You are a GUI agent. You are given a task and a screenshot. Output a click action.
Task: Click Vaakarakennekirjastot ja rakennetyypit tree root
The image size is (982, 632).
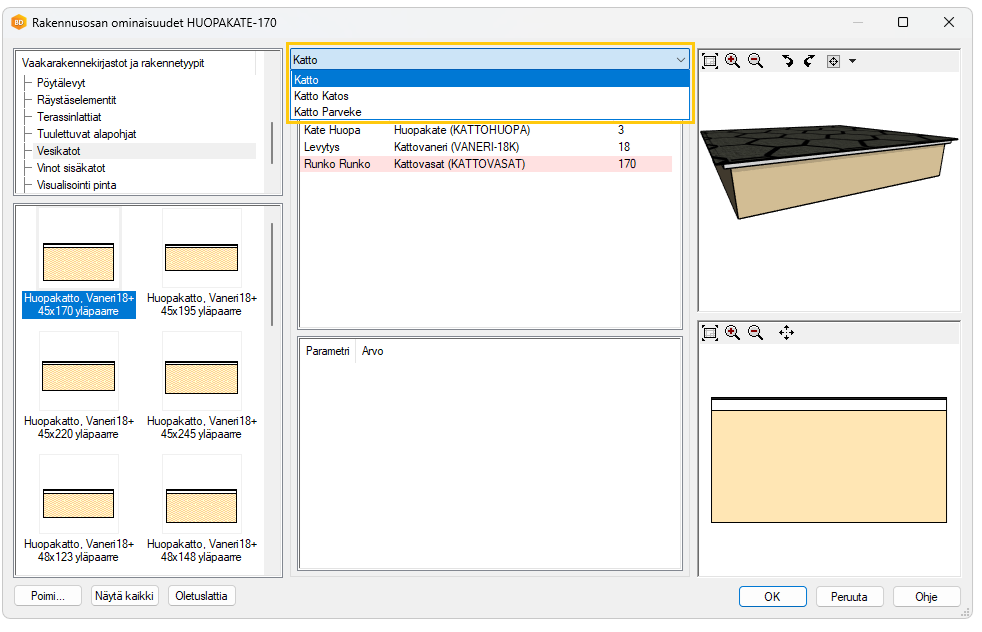[x=113, y=63]
